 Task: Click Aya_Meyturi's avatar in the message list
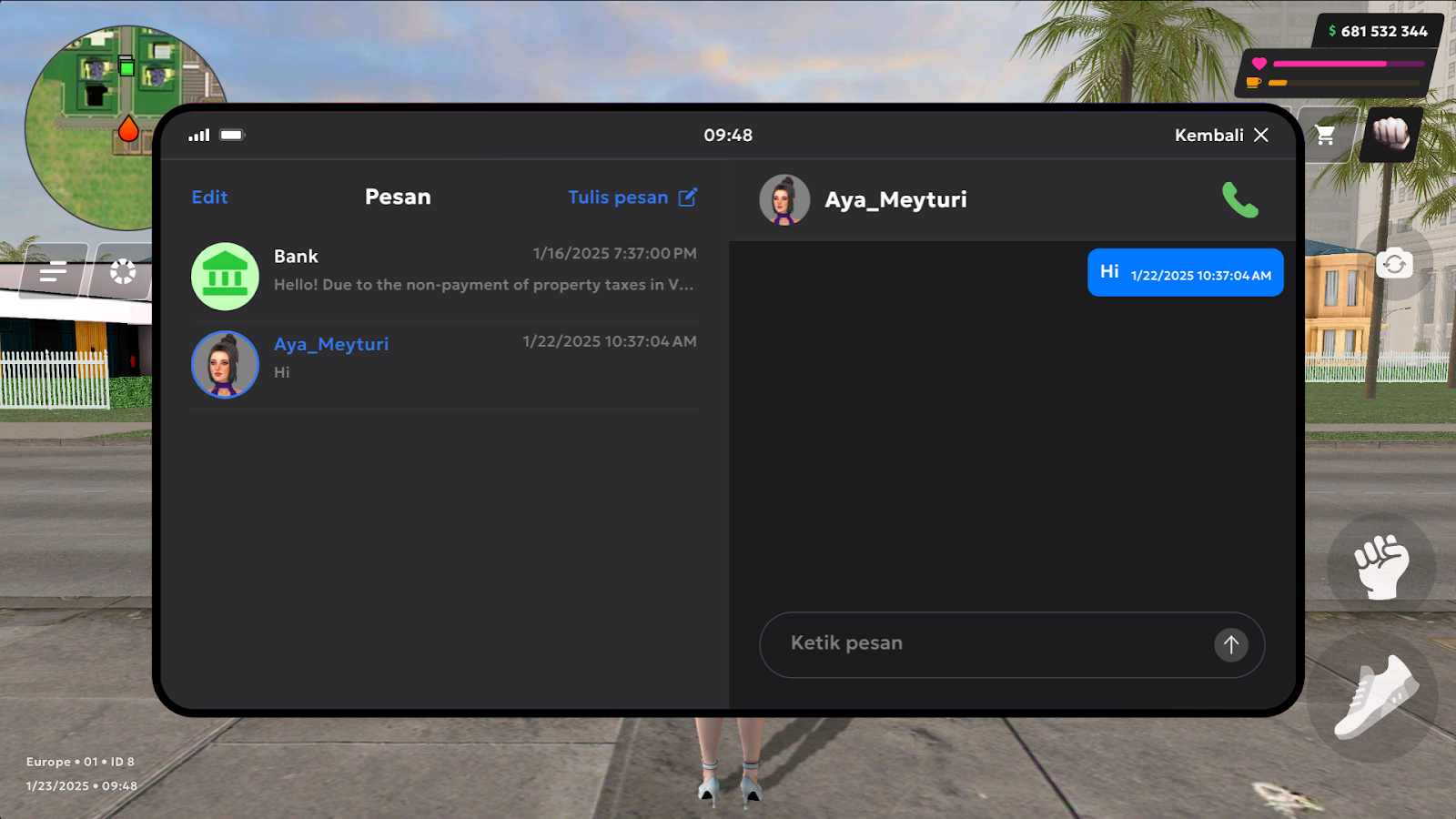coord(225,364)
